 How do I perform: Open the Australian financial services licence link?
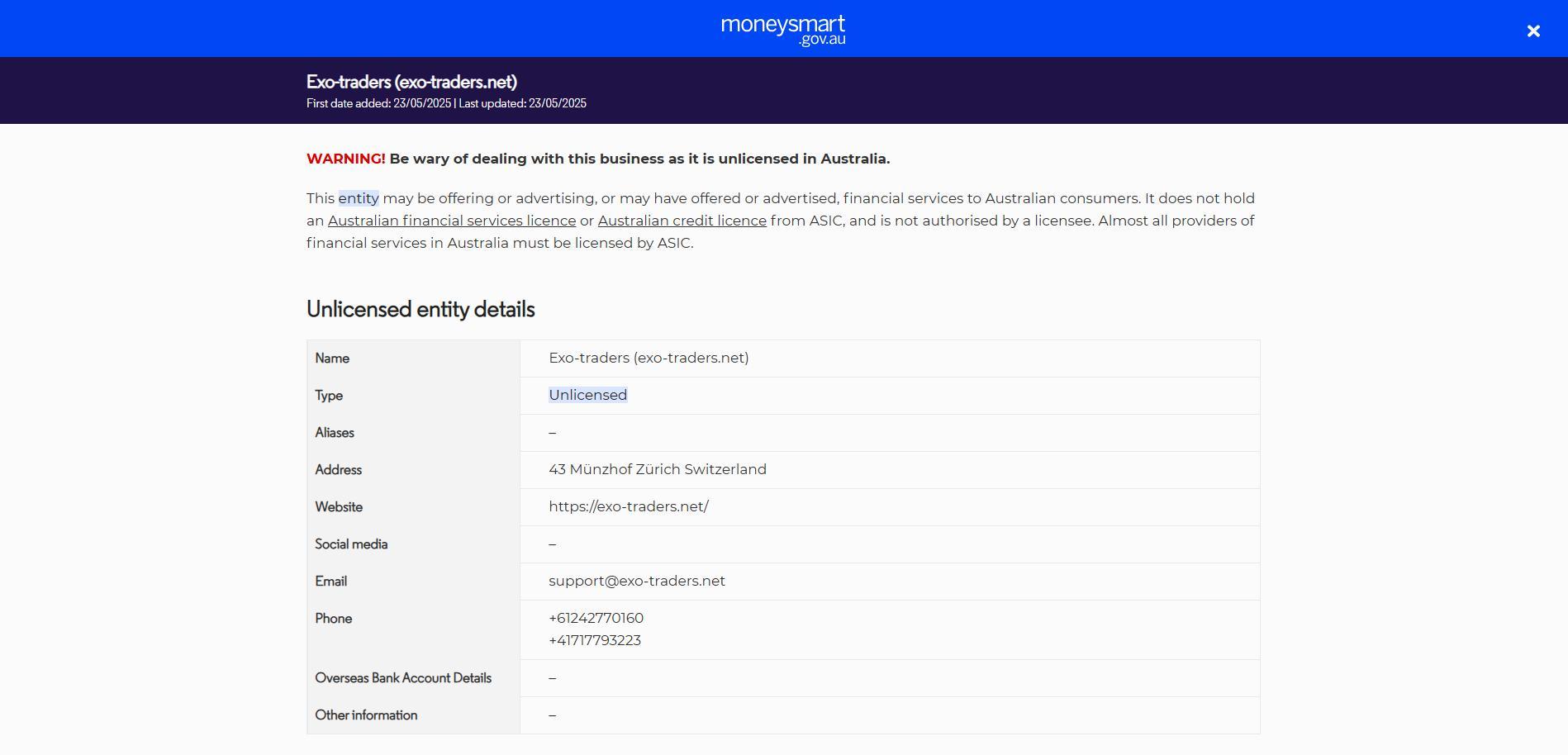pyautogui.click(x=452, y=221)
